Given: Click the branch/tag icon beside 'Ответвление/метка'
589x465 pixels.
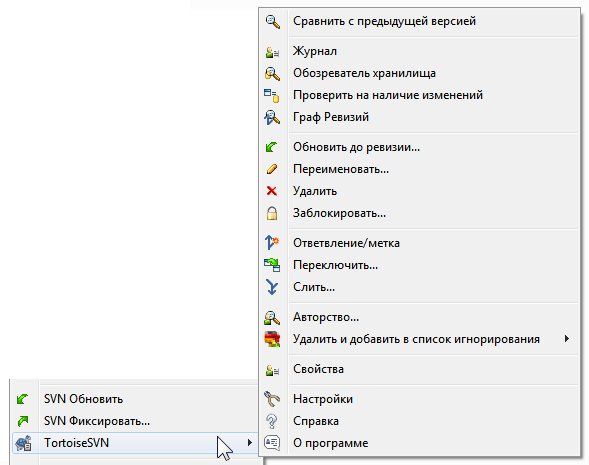Looking at the screenshot, I should click(x=272, y=243).
